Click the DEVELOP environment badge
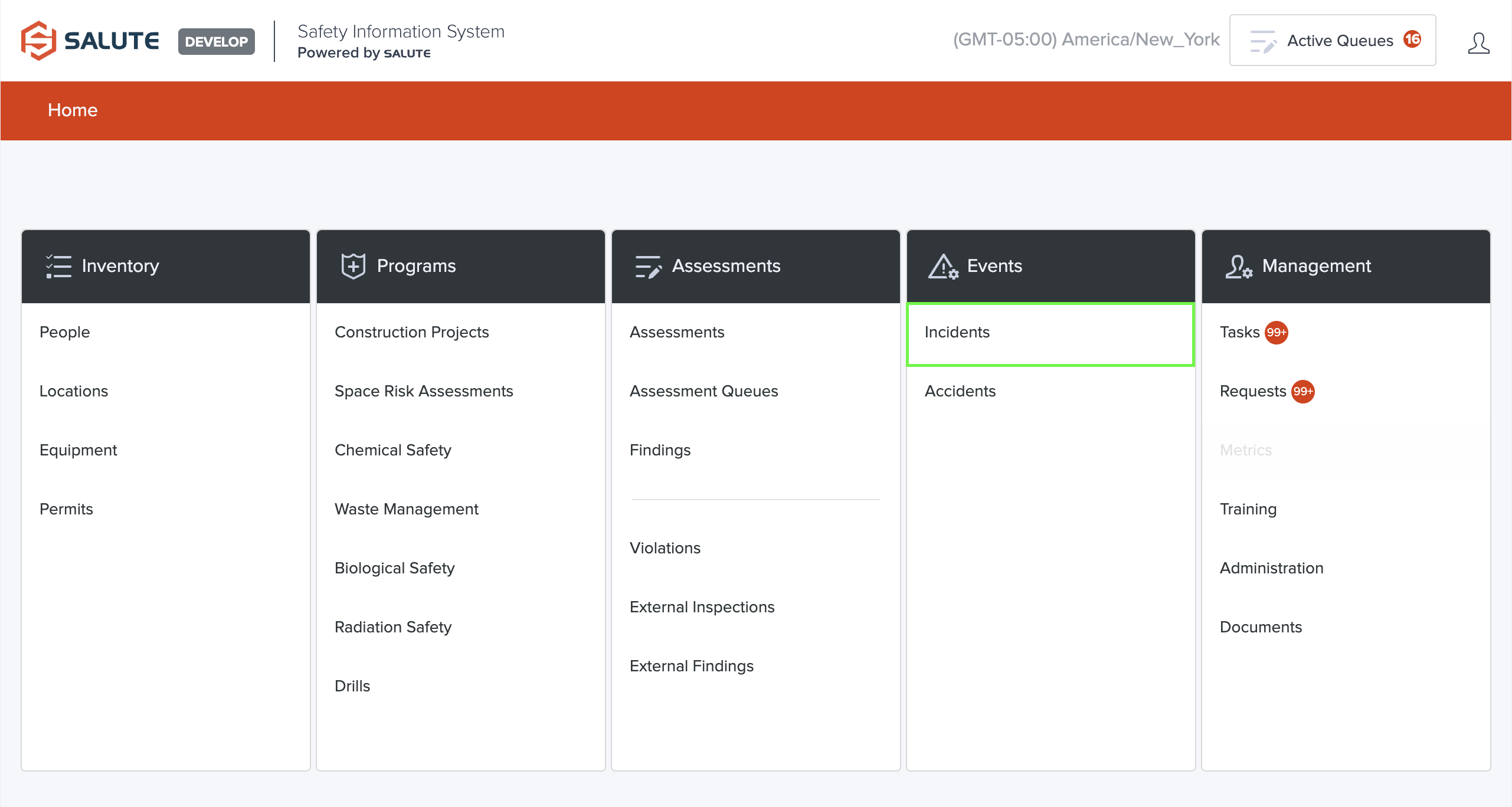This screenshot has width=1512, height=807. click(216, 41)
